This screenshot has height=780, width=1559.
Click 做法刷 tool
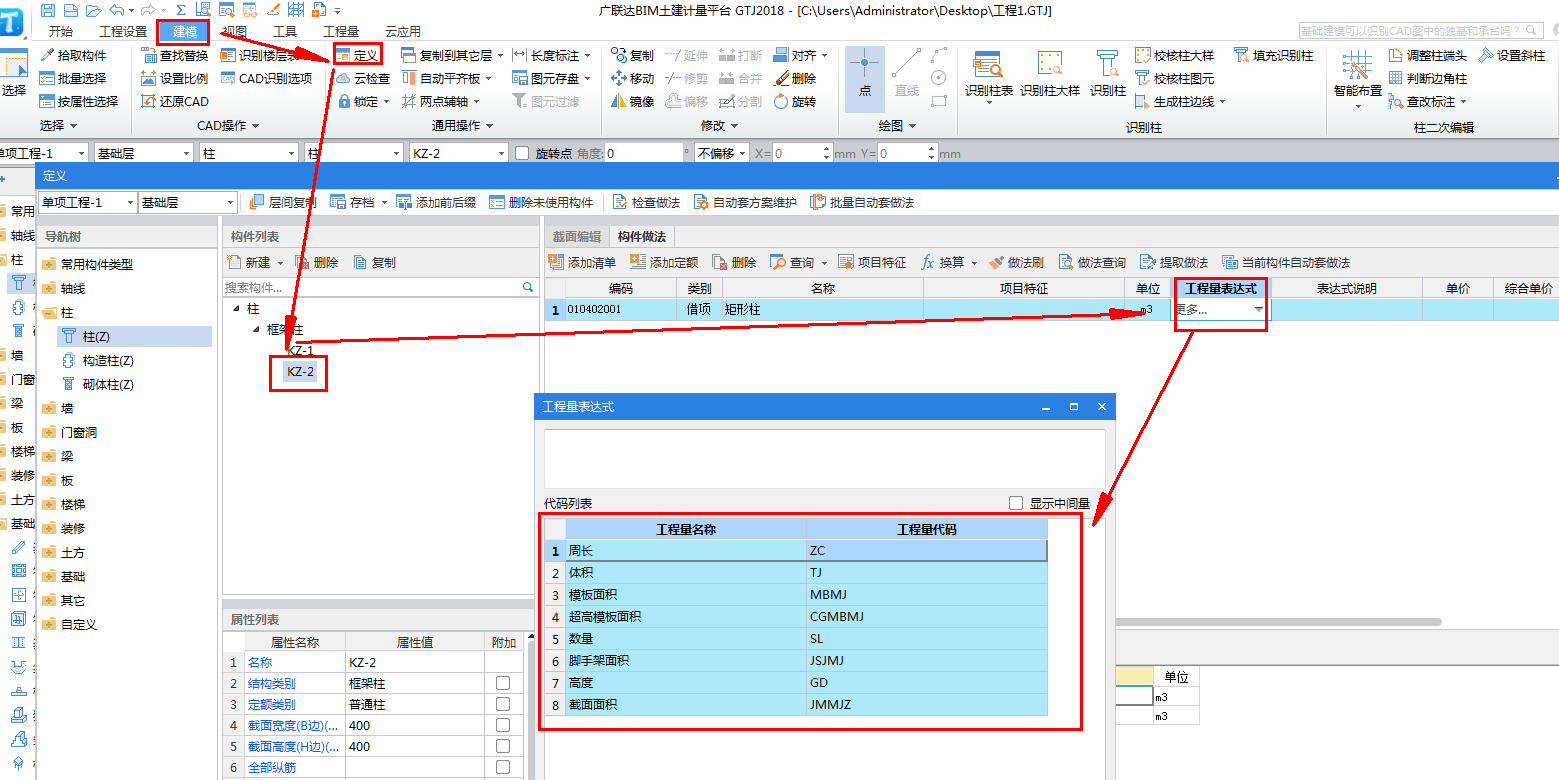coord(1016,262)
